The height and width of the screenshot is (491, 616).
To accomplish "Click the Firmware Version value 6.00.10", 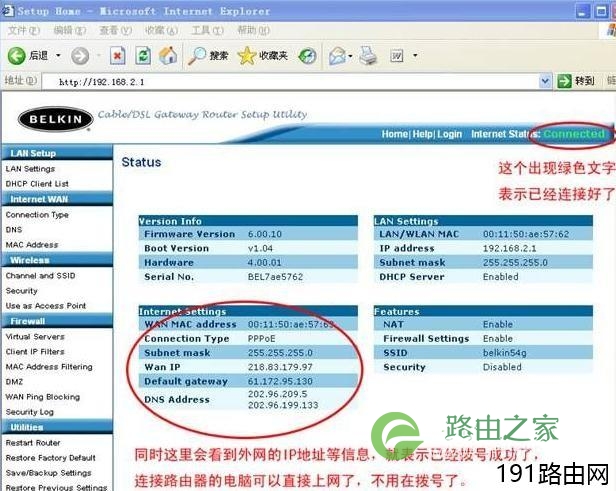I will coord(265,234).
